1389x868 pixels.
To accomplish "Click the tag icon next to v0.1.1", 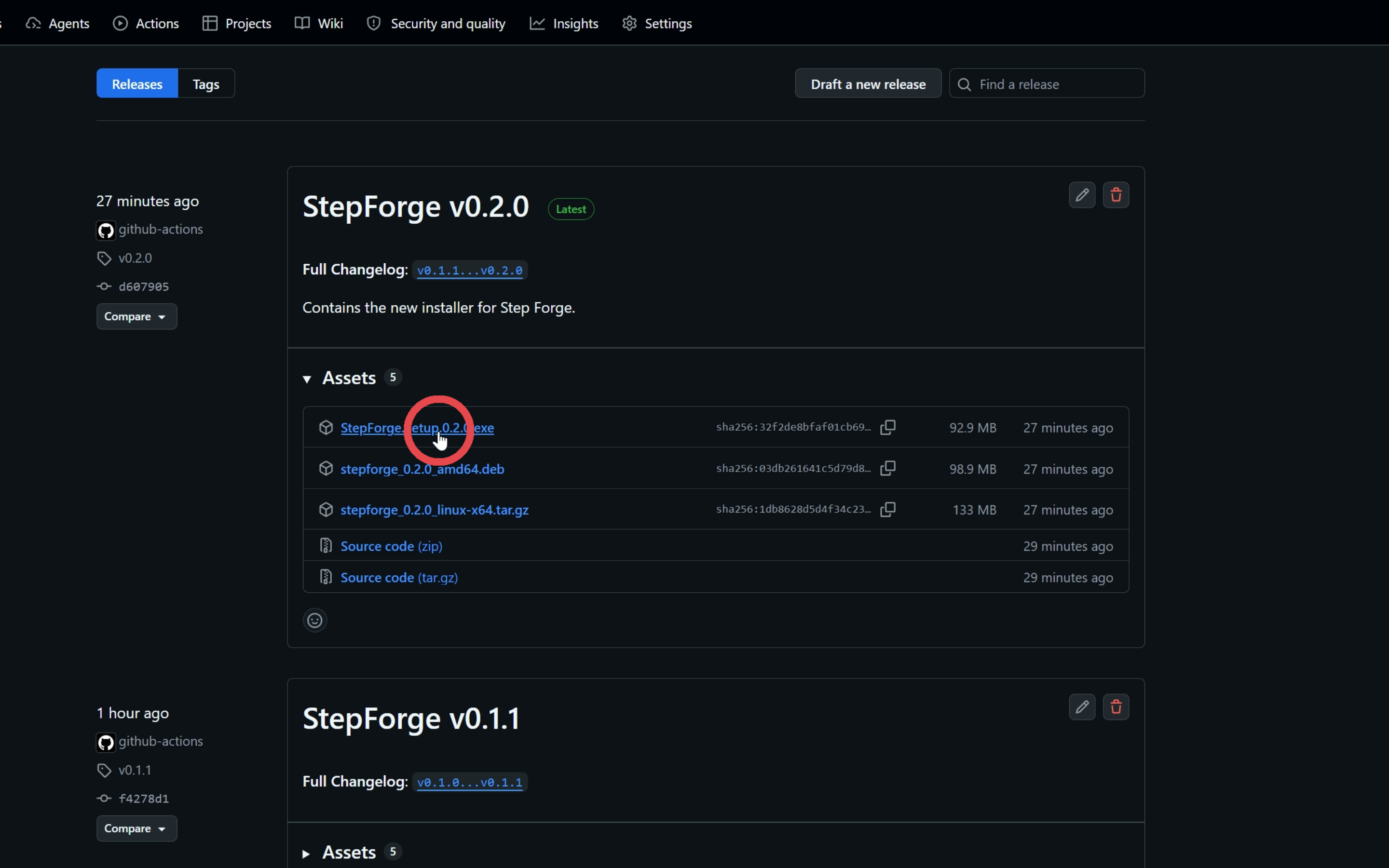I will click(104, 771).
